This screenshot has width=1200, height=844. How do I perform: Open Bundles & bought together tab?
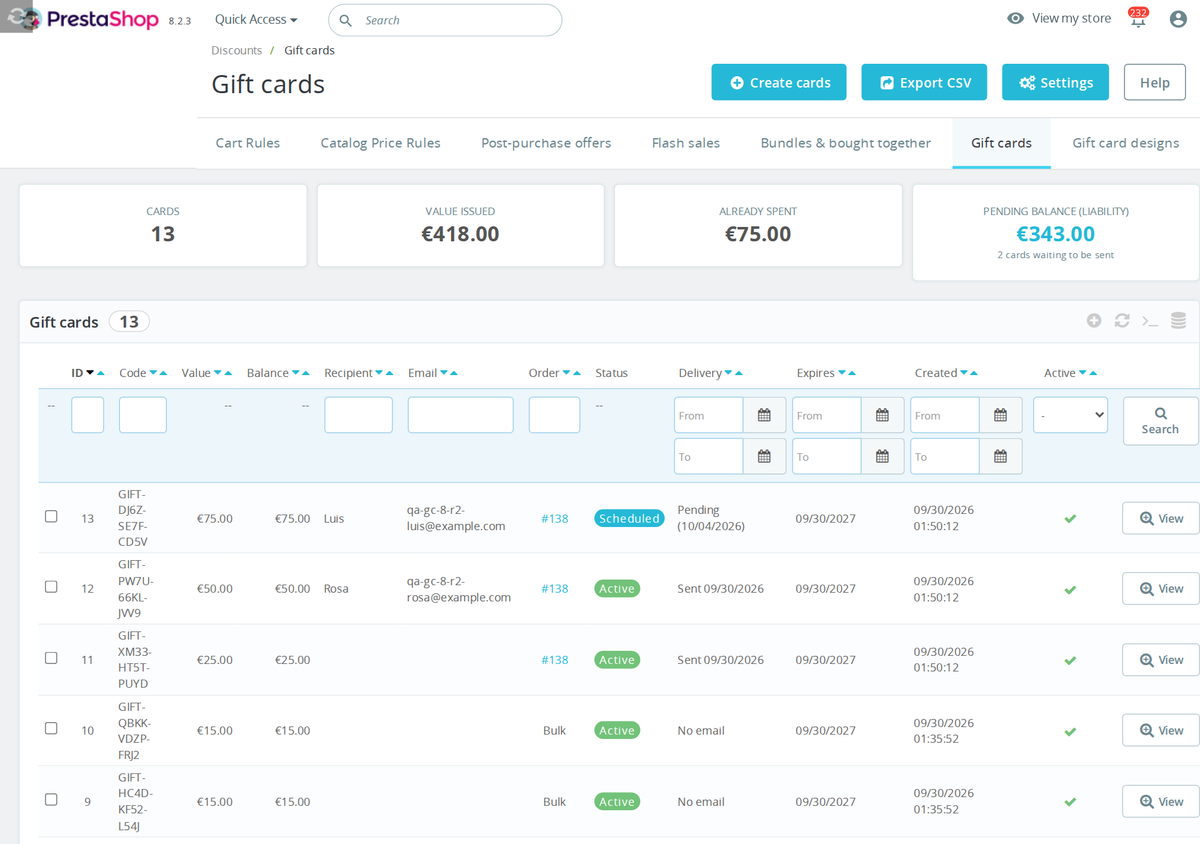(846, 143)
